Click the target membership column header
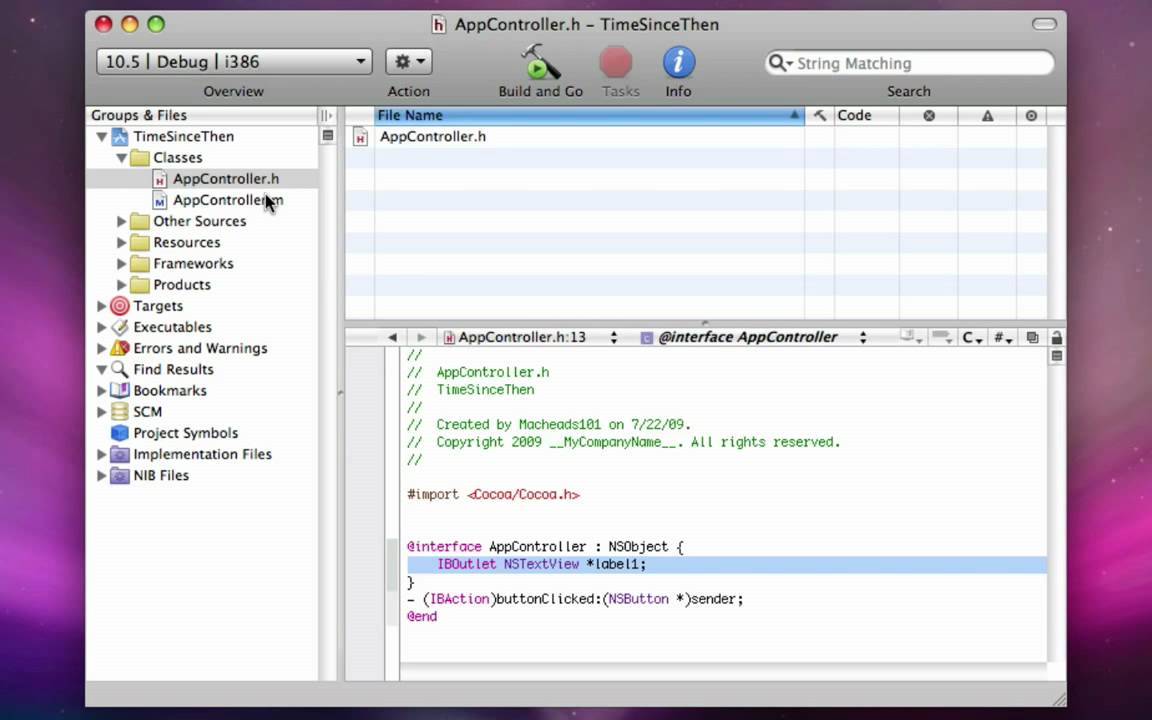This screenshot has height=720, width=1152. pyautogui.click(x=1032, y=115)
